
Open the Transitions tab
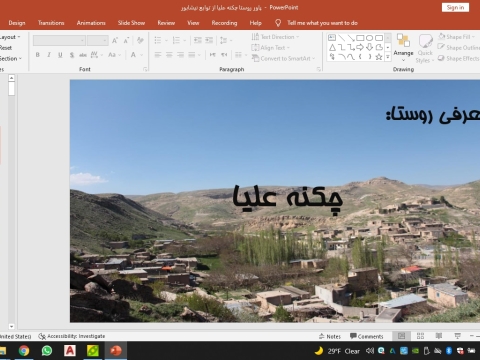tap(51, 23)
